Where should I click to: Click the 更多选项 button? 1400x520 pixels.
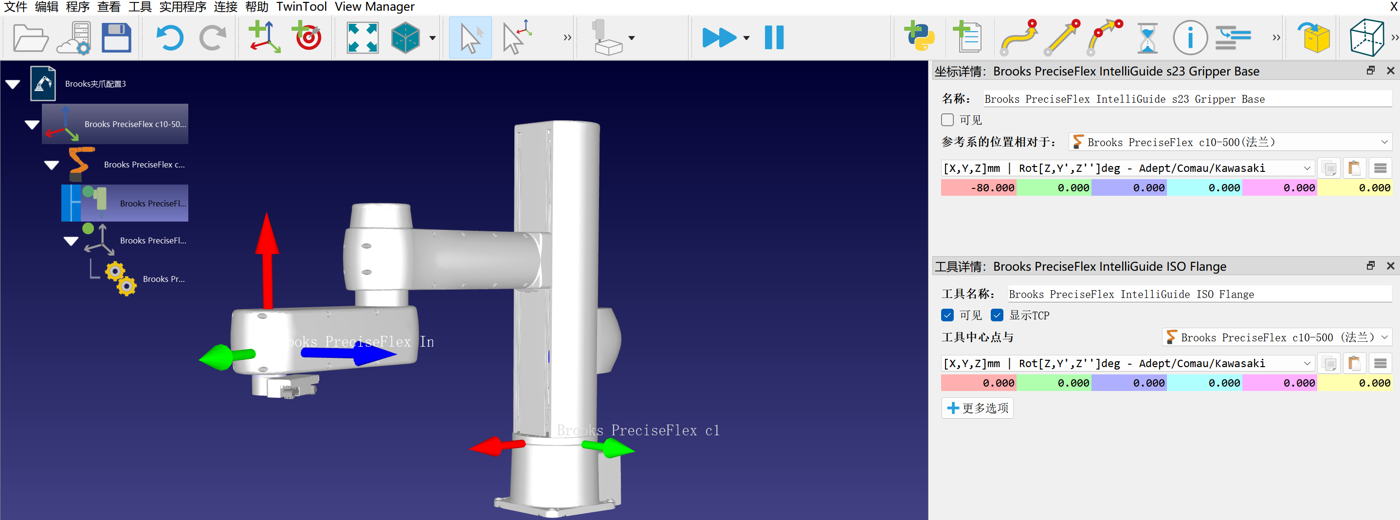[x=977, y=408]
